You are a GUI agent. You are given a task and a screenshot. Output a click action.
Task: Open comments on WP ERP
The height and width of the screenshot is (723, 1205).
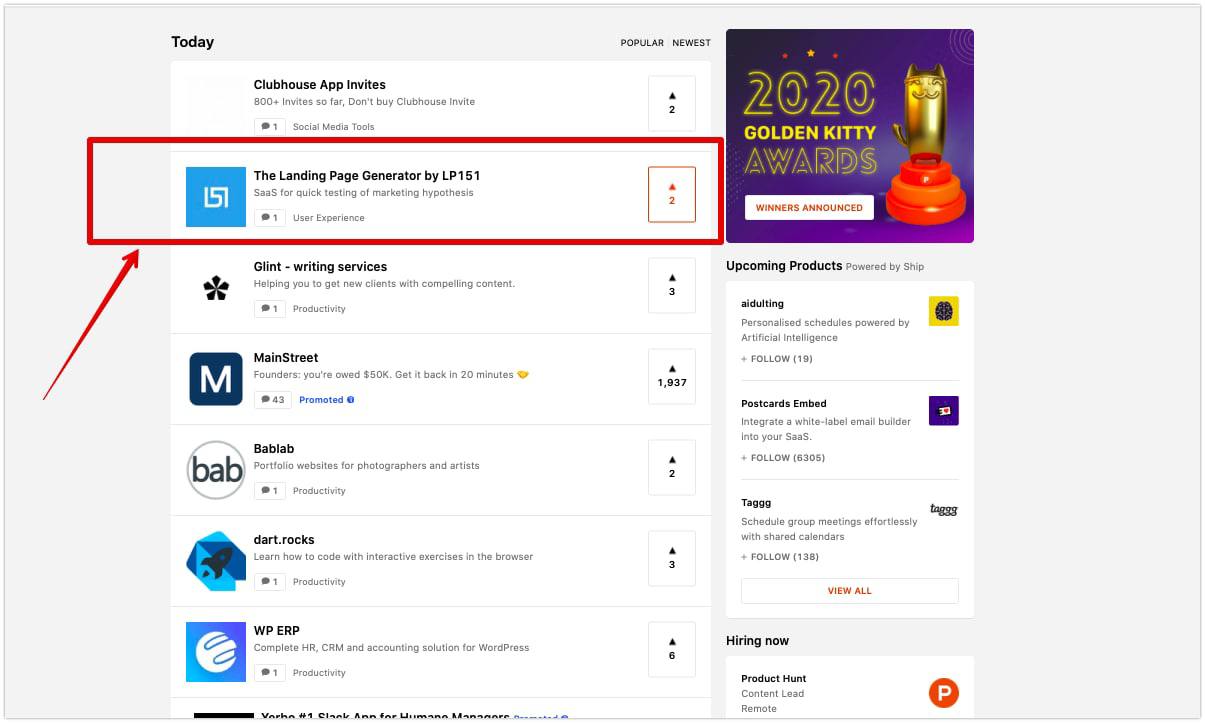[x=269, y=673]
